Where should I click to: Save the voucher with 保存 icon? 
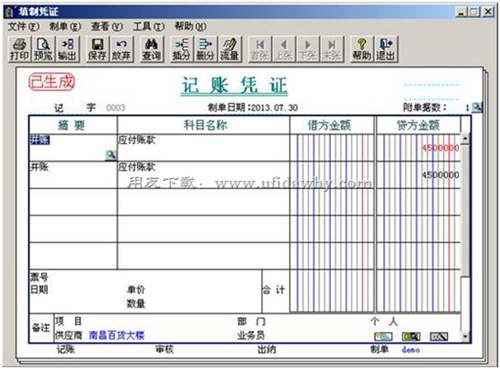[97, 49]
